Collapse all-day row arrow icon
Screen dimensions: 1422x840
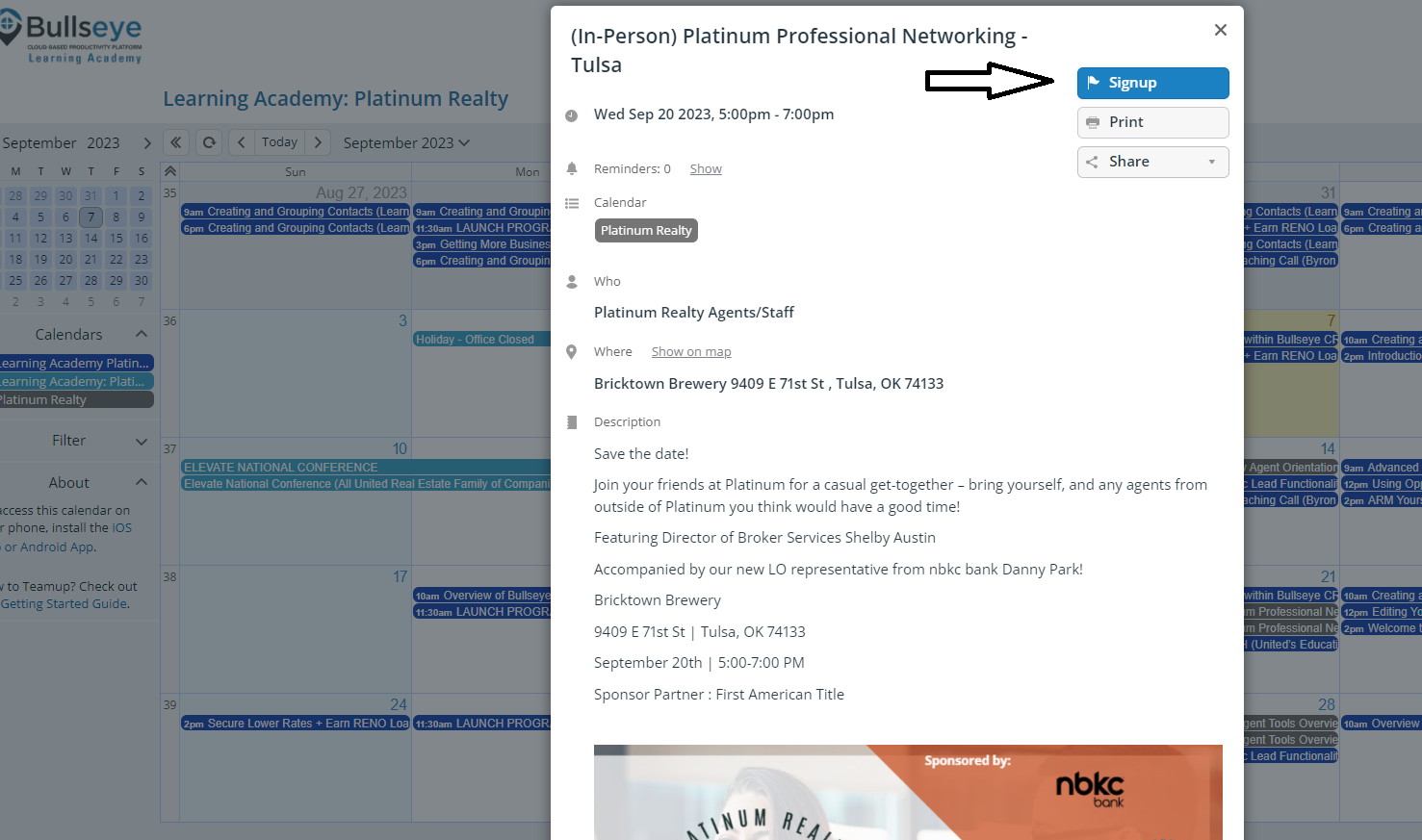(x=170, y=170)
